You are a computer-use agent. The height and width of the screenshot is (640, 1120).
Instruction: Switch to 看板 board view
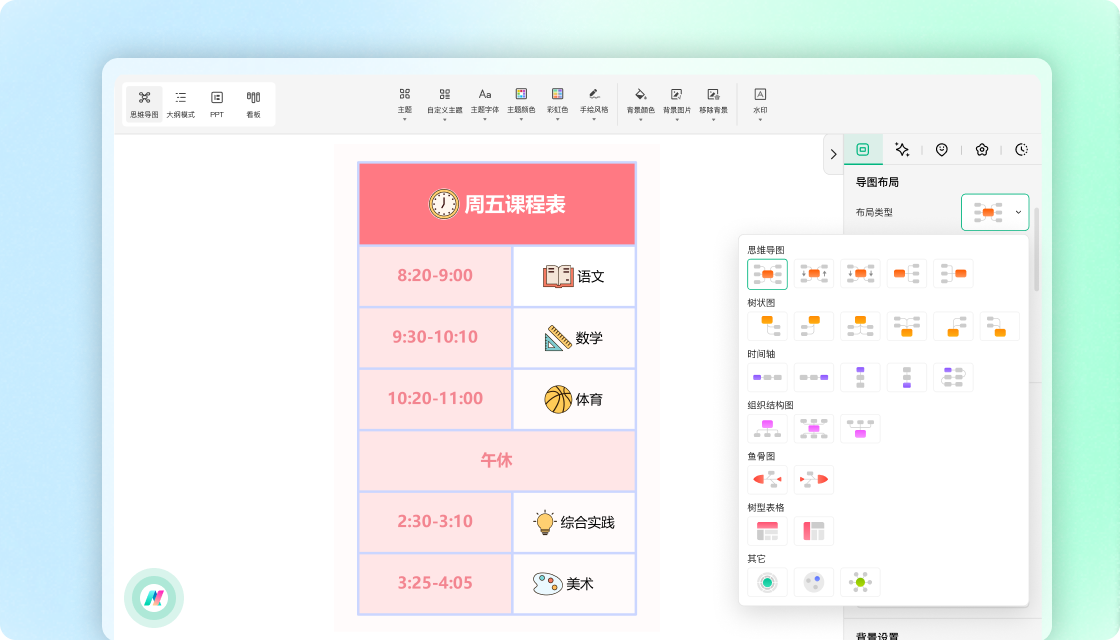(x=254, y=104)
